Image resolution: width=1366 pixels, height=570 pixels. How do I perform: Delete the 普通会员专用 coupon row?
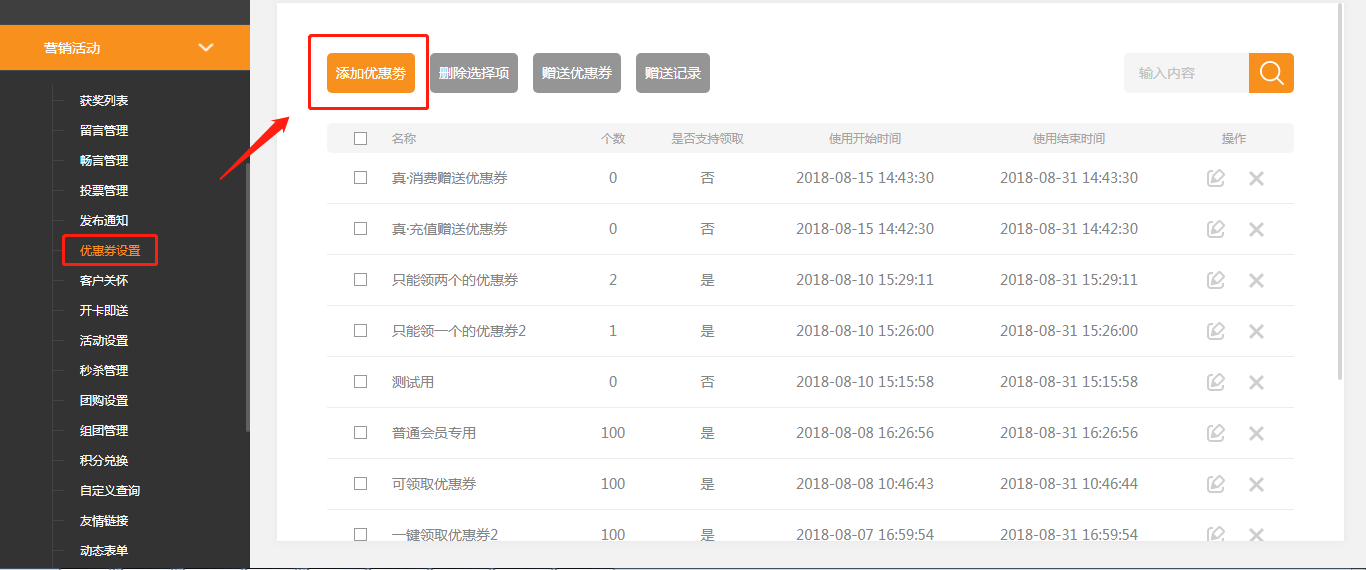(x=1256, y=433)
